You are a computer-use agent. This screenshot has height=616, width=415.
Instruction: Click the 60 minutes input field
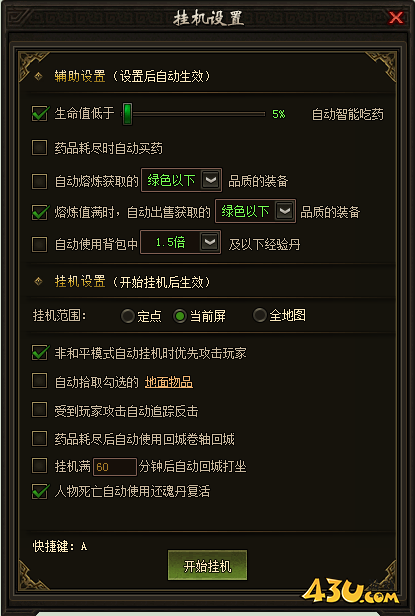[115, 467]
